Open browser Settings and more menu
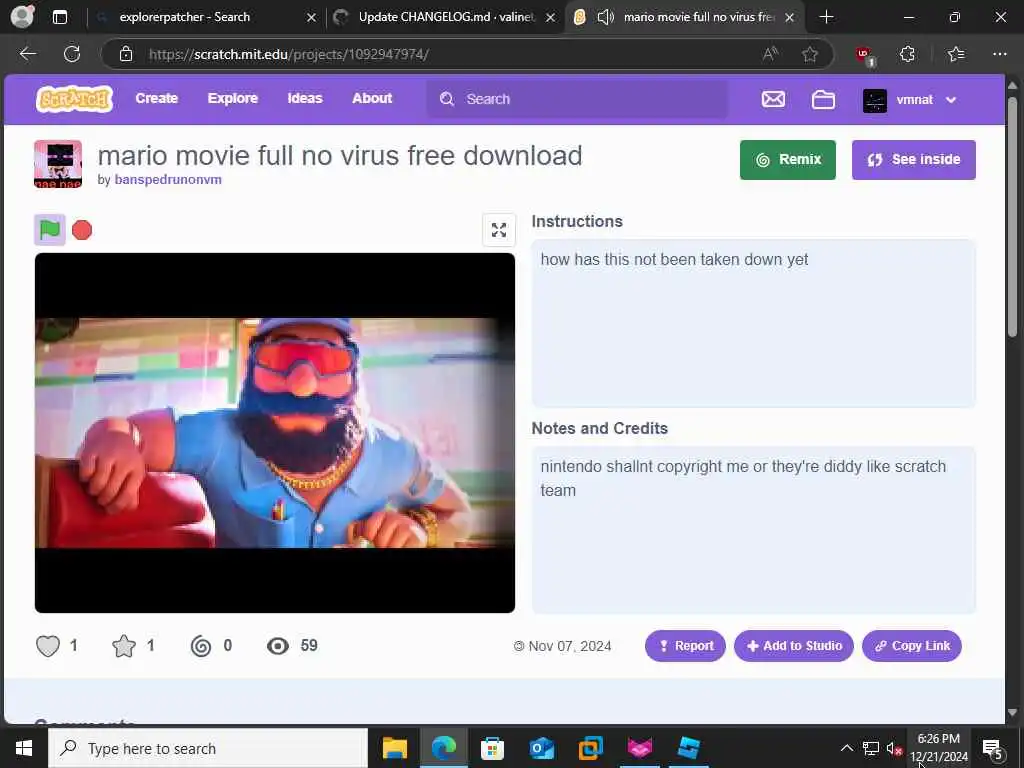Image resolution: width=1024 pixels, height=768 pixels. pos(1000,54)
